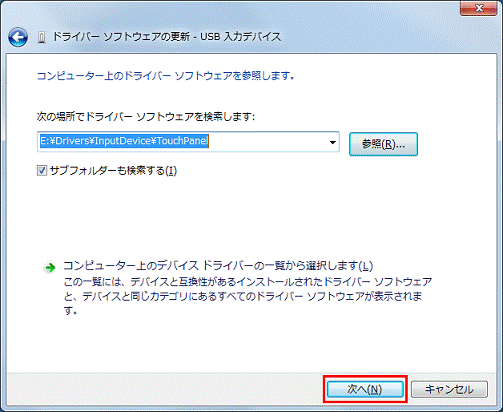Image resolution: width=503 pixels, height=412 pixels.
Task: Open the driver location dropdown arrow
Action: 332,142
